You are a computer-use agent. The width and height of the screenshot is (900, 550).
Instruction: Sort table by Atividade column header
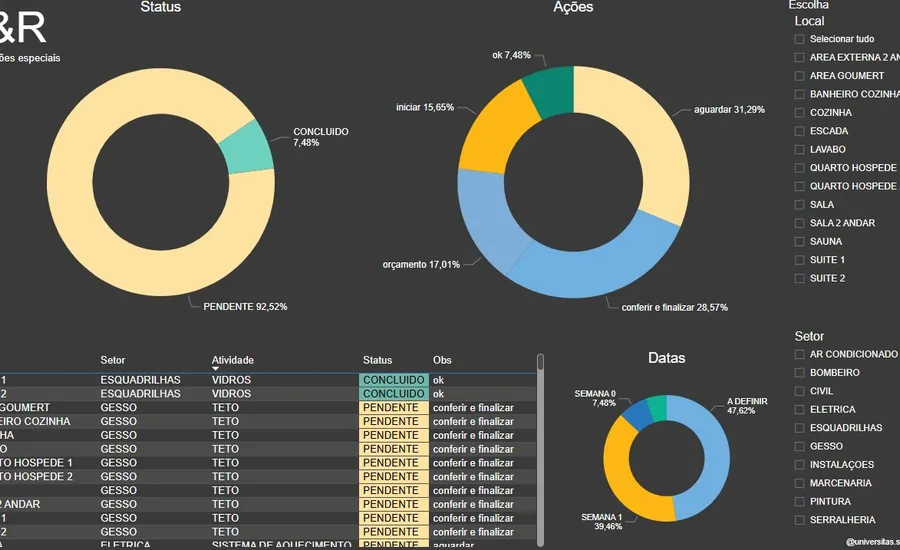[232, 360]
